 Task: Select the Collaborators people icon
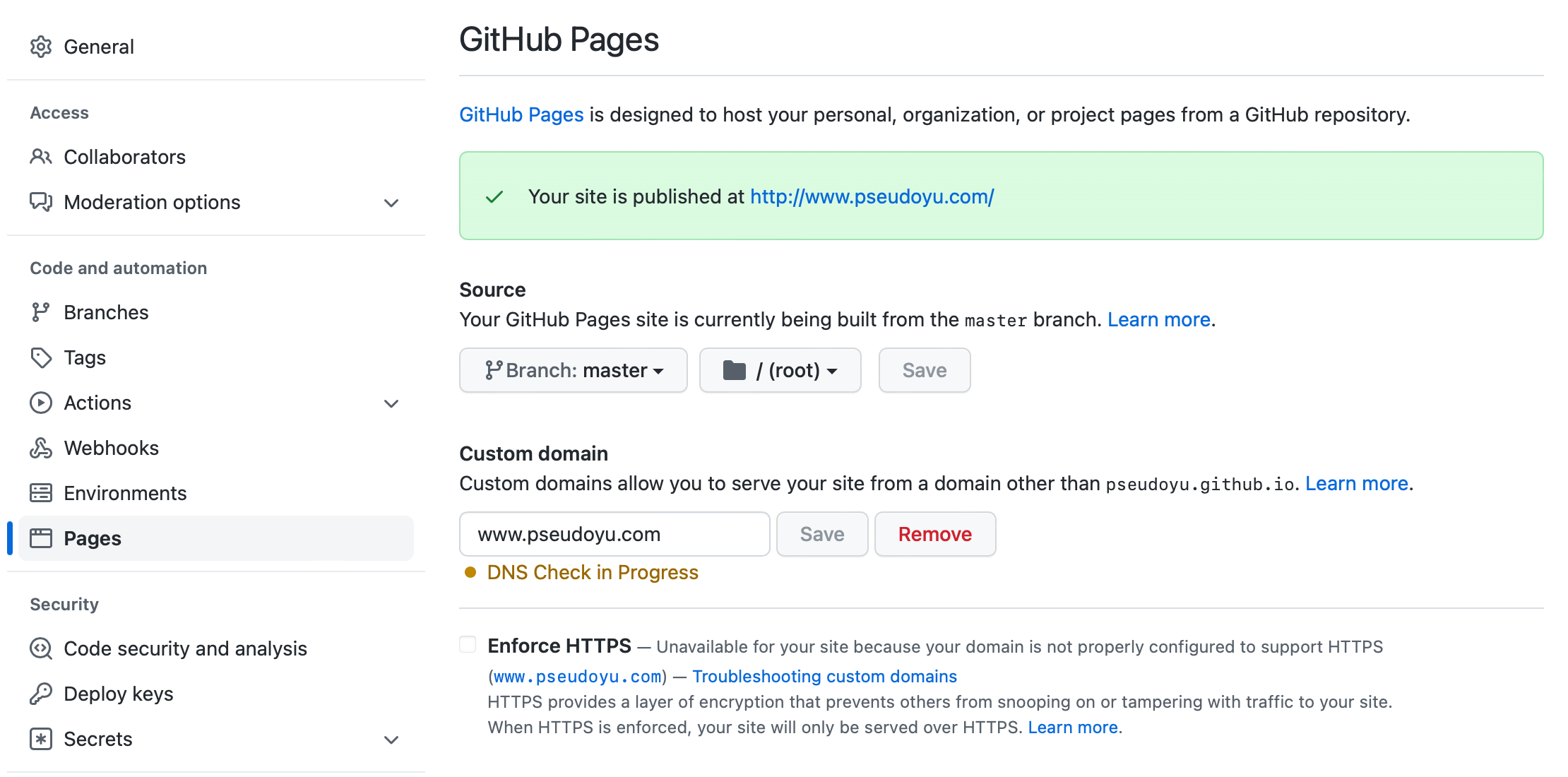pyautogui.click(x=41, y=157)
